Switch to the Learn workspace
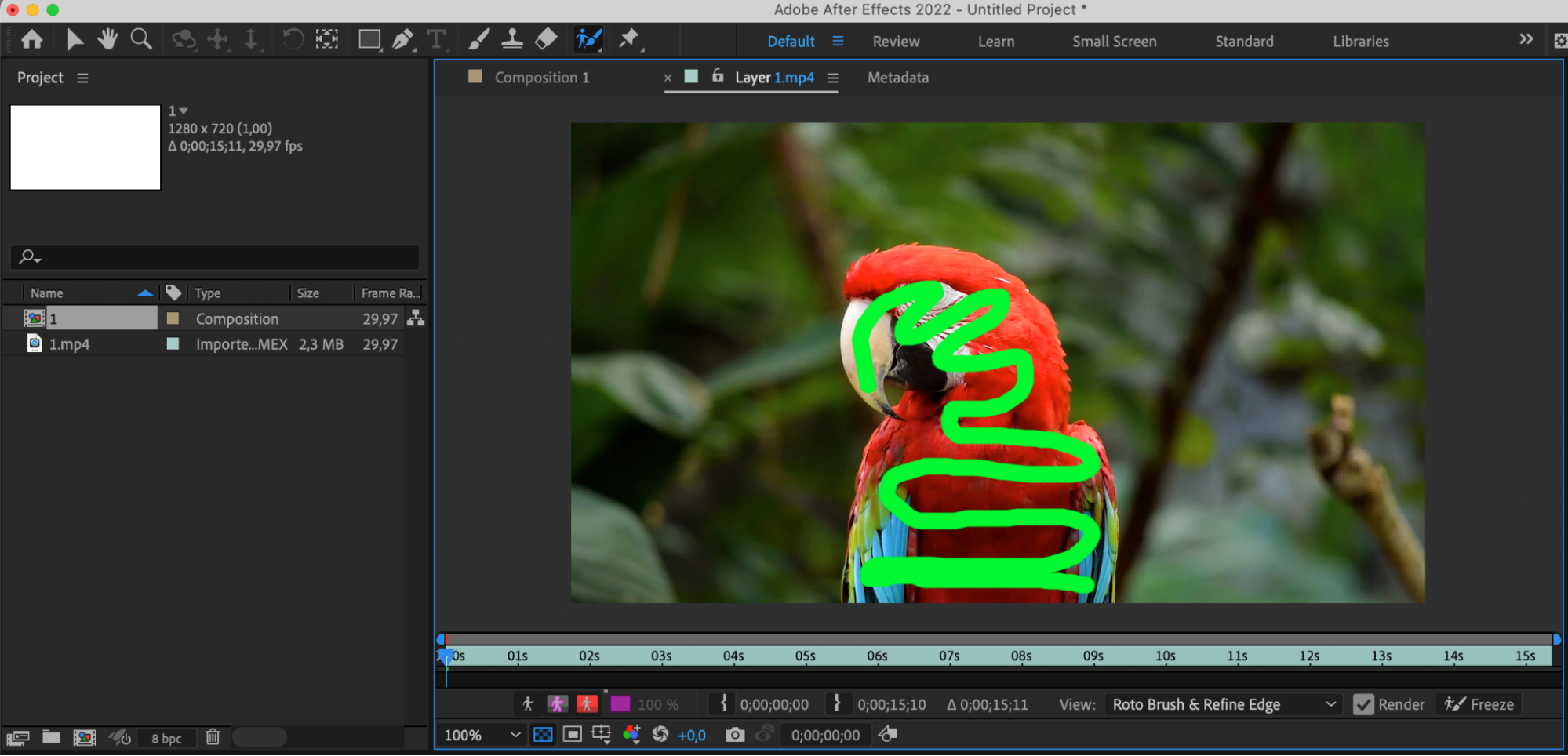1568x756 pixels. pyautogui.click(x=996, y=42)
